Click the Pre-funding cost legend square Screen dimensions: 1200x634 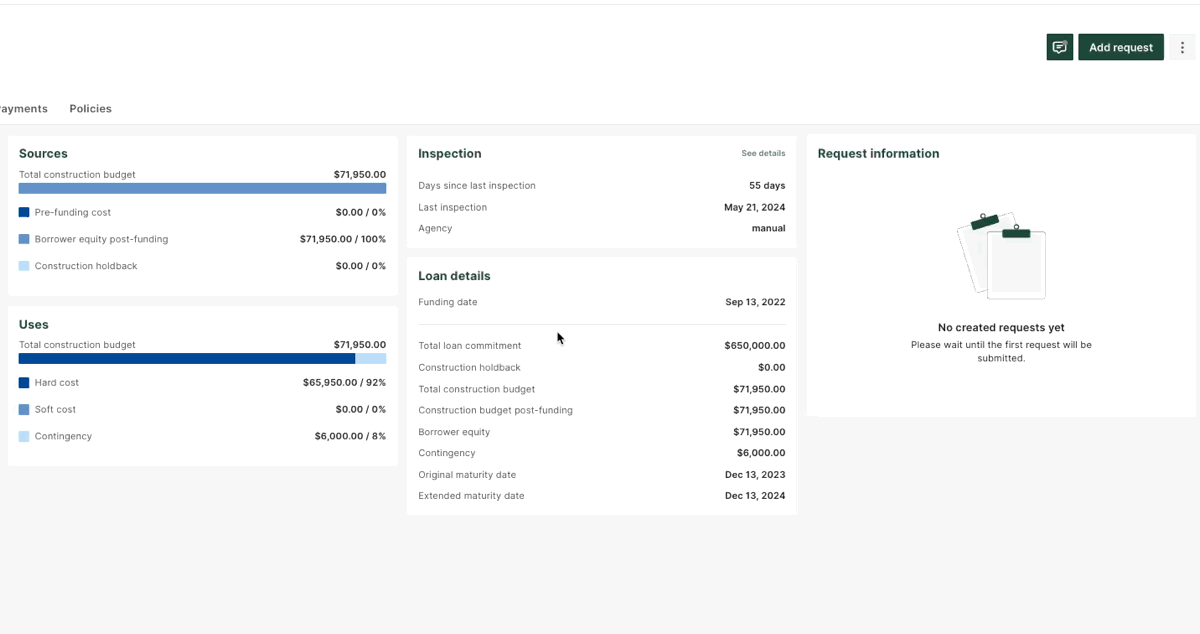click(24, 212)
